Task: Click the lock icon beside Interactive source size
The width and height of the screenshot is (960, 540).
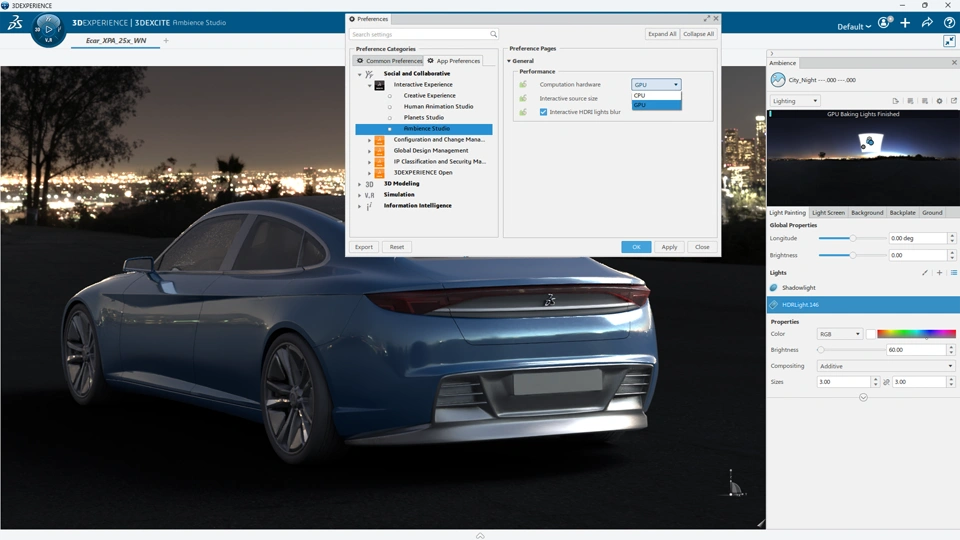Action: pyautogui.click(x=523, y=98)
